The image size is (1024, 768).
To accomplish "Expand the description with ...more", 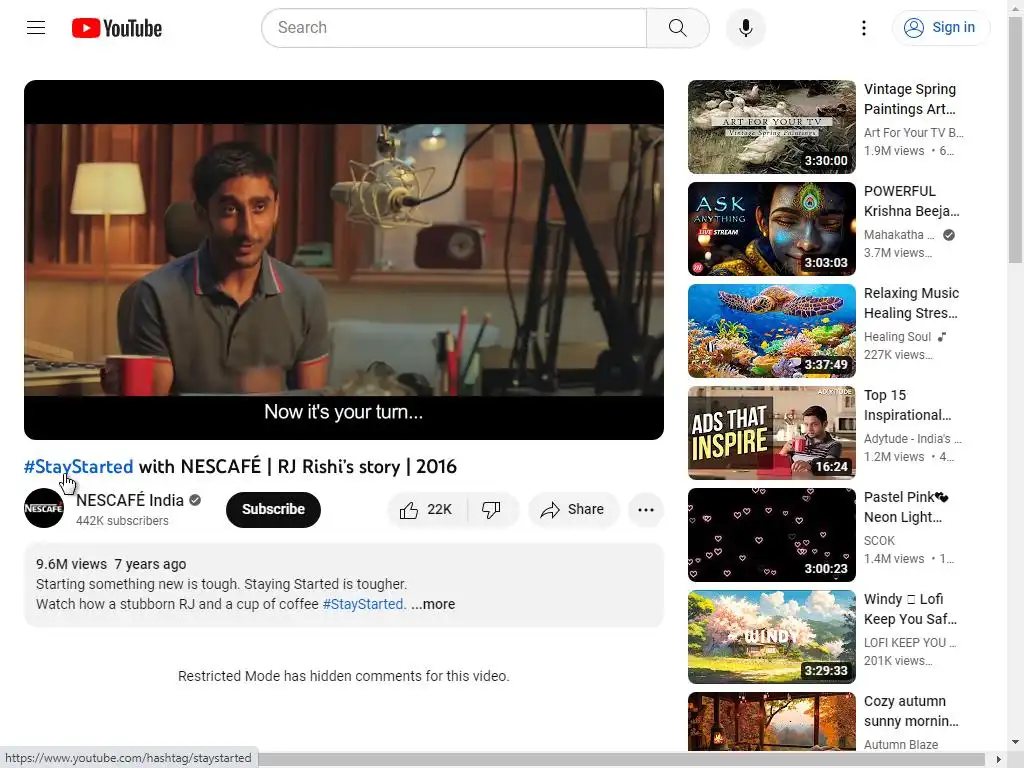I will [x=433, y=604].
